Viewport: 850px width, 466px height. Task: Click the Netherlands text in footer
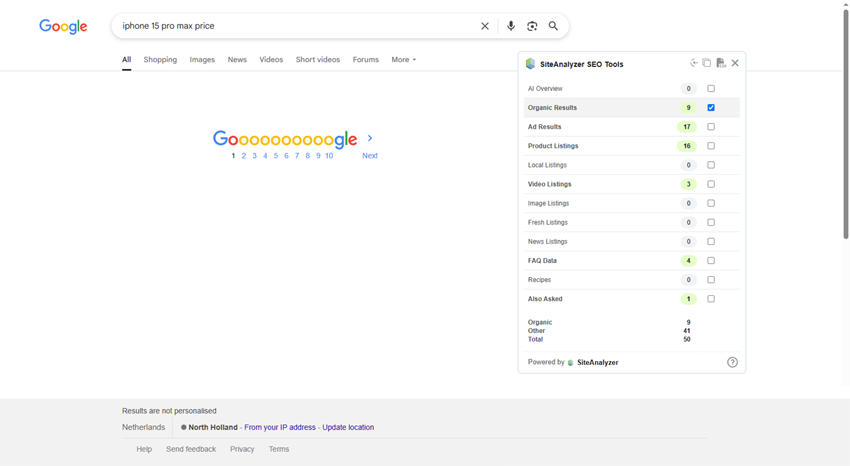click(x=143, y=428)
